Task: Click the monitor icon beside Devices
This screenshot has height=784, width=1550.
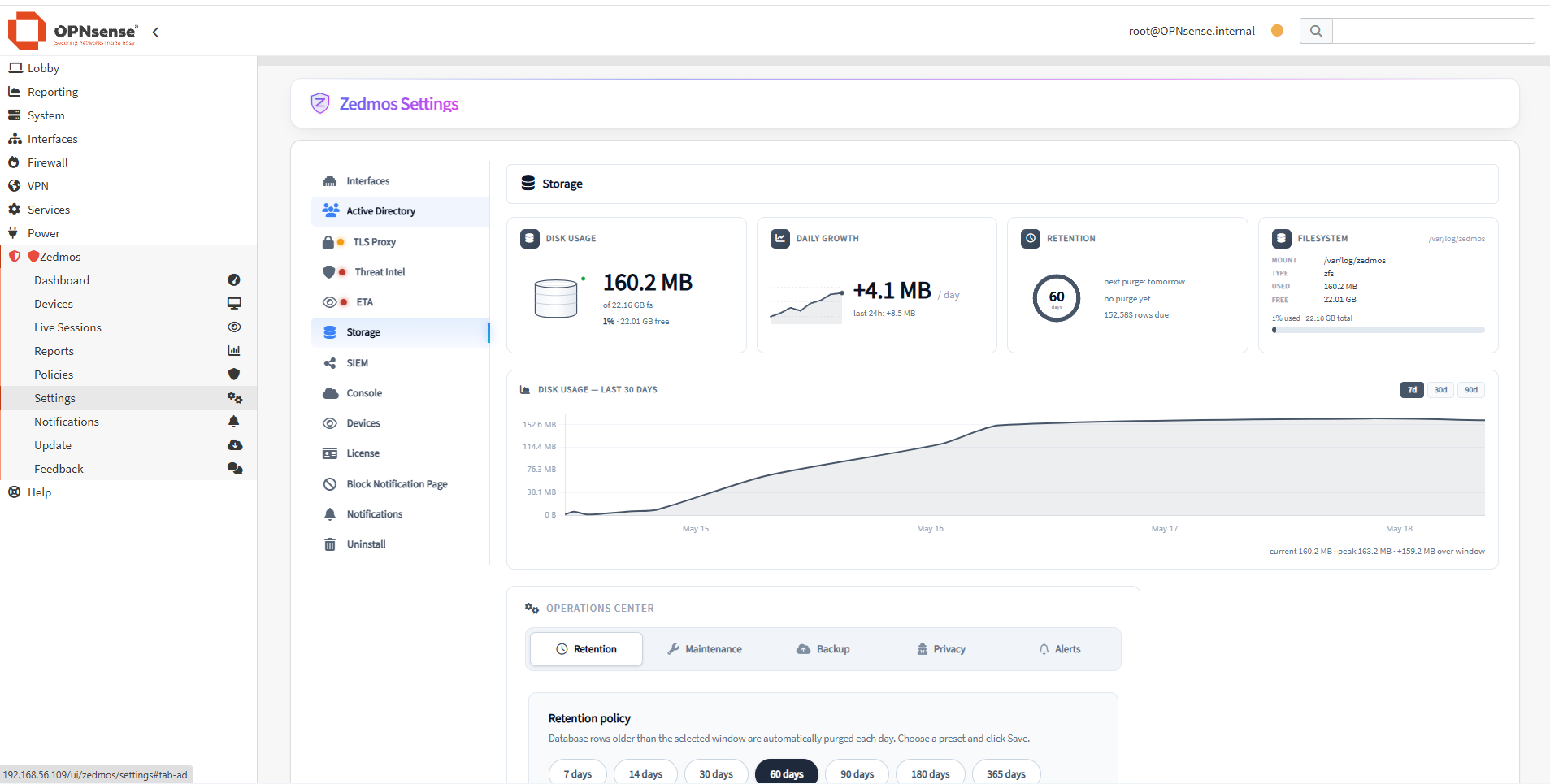Action: (234, 304)
